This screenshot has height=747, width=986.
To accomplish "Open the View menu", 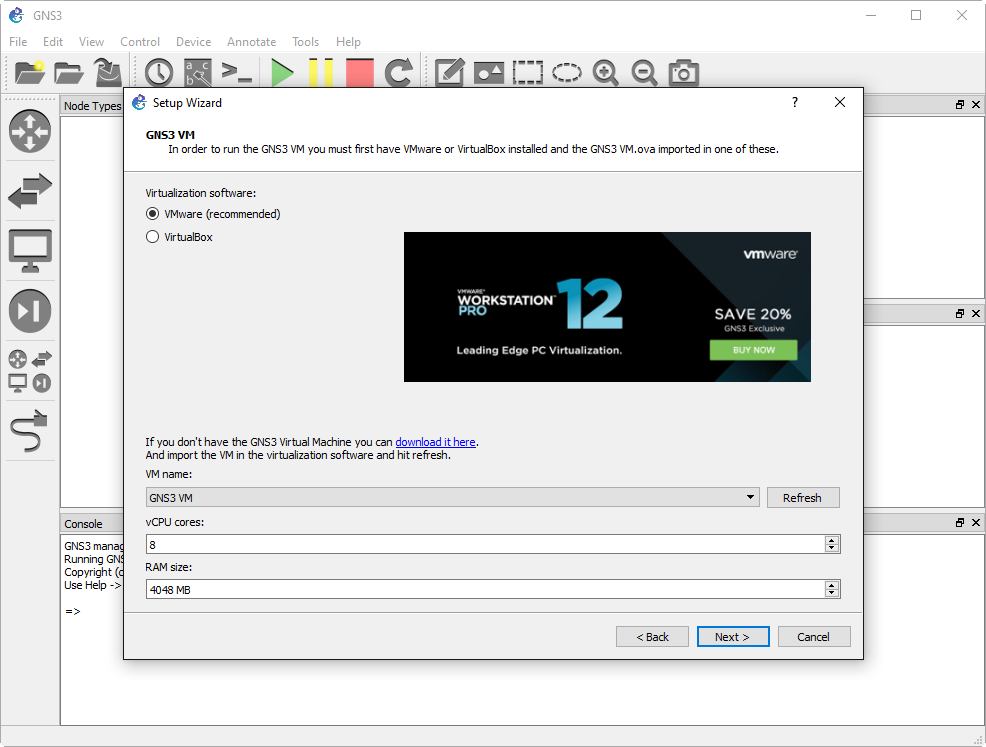I will coord(91,42).
